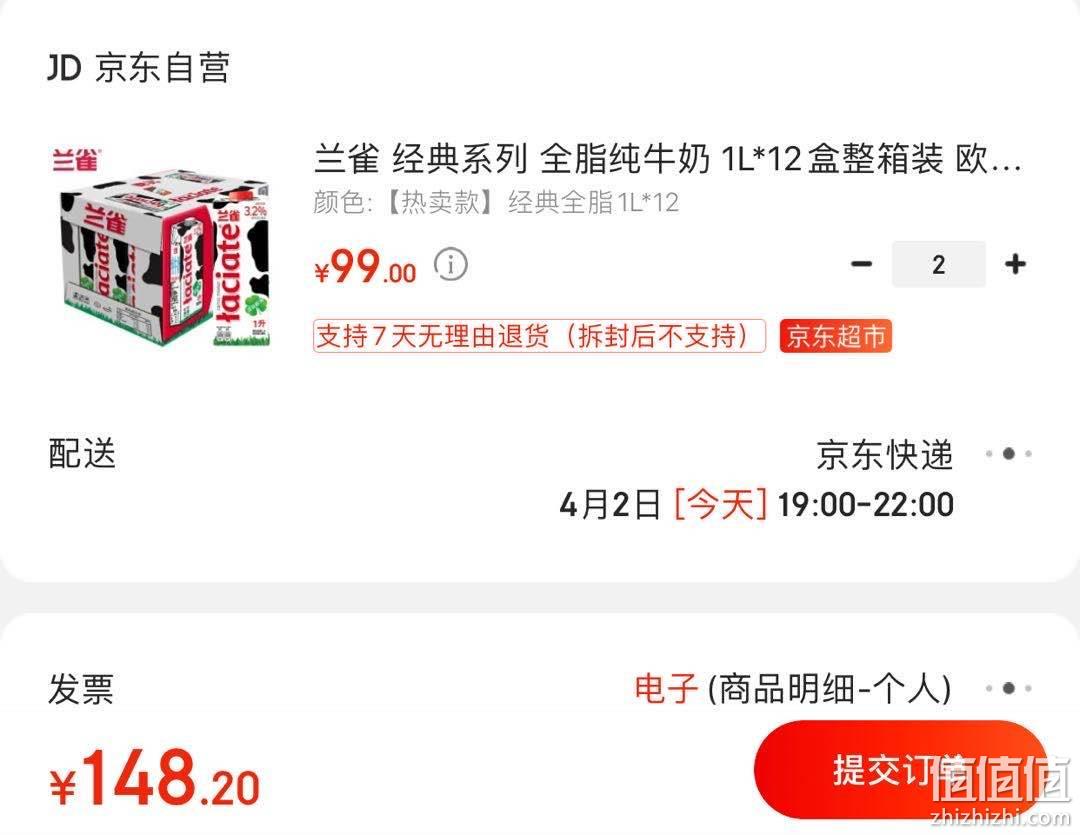Change the 京东快递 delivery method
This screenshot has height=835, width=1080.
coord(884,455)
